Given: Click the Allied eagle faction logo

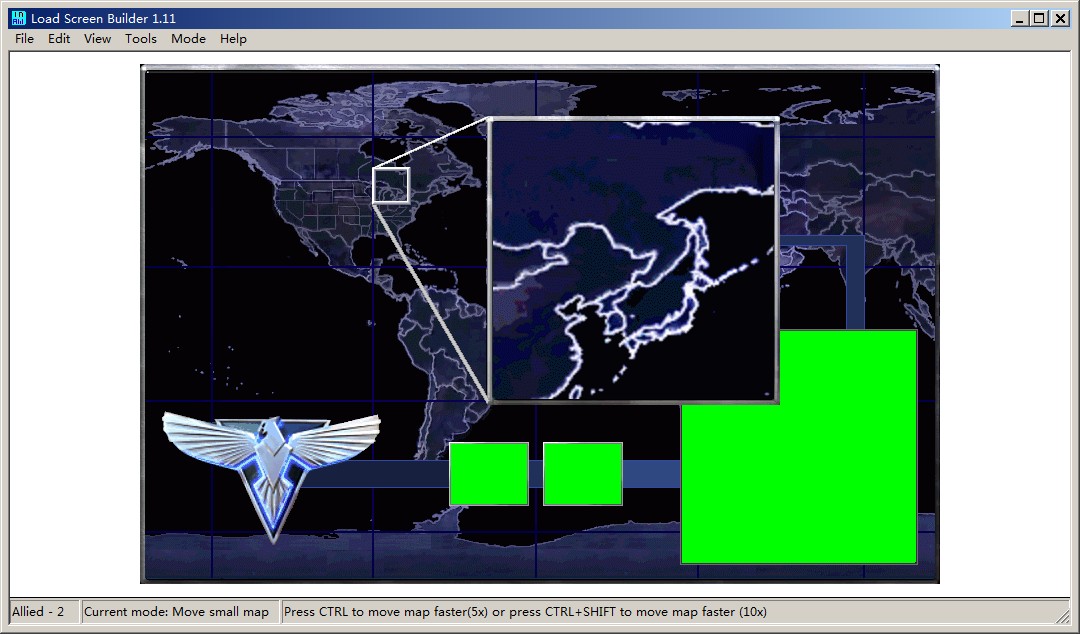Looking at the screenshot, I should pyautogui.click(x=271, y=477).
